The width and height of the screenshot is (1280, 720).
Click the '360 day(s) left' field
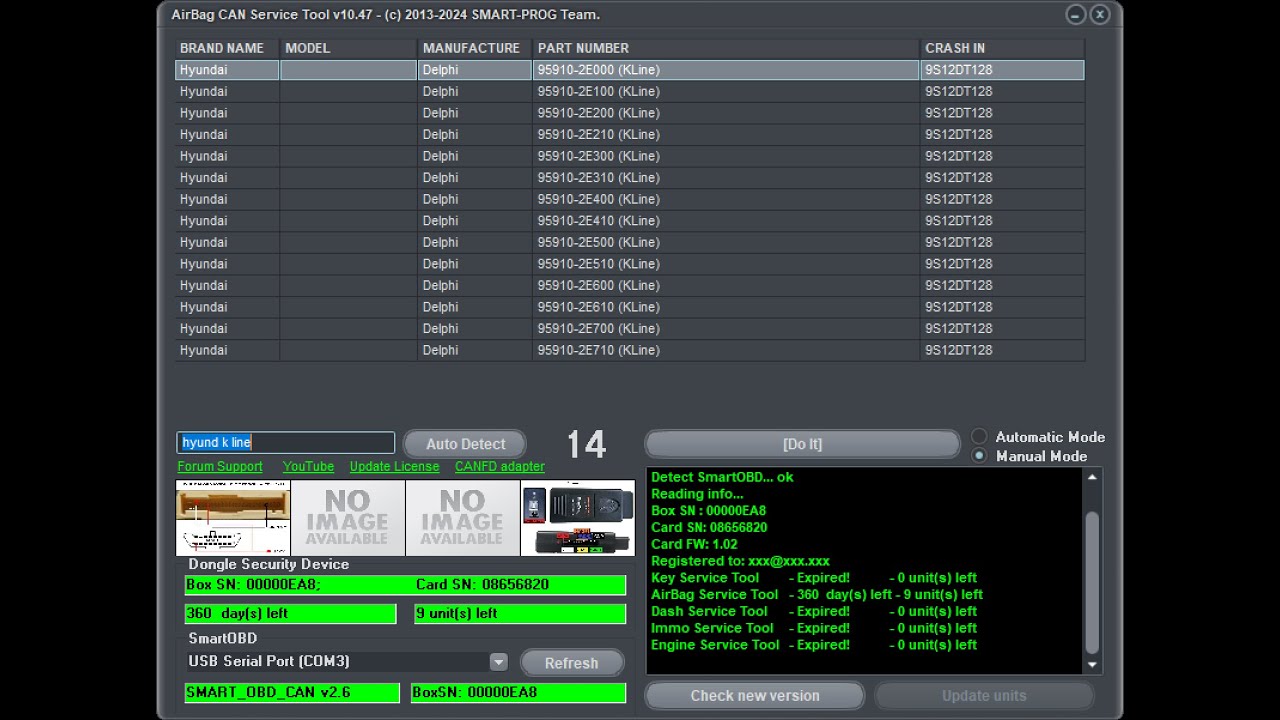click(290, 614)
